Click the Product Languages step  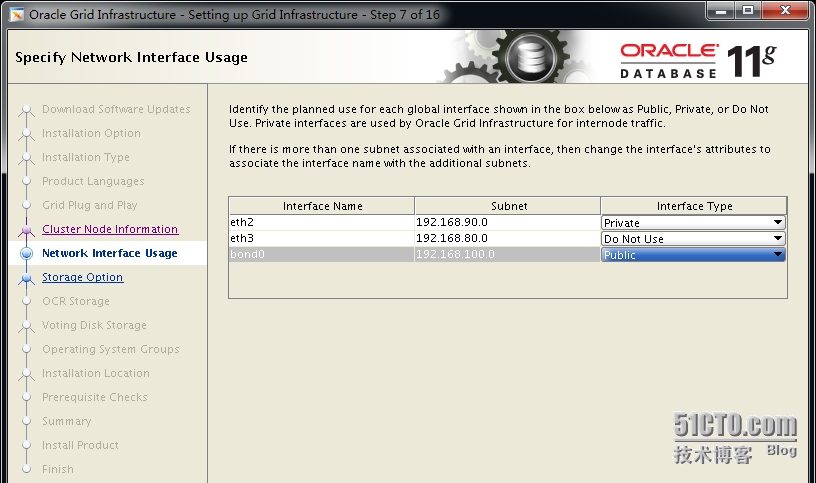[93, 181]
